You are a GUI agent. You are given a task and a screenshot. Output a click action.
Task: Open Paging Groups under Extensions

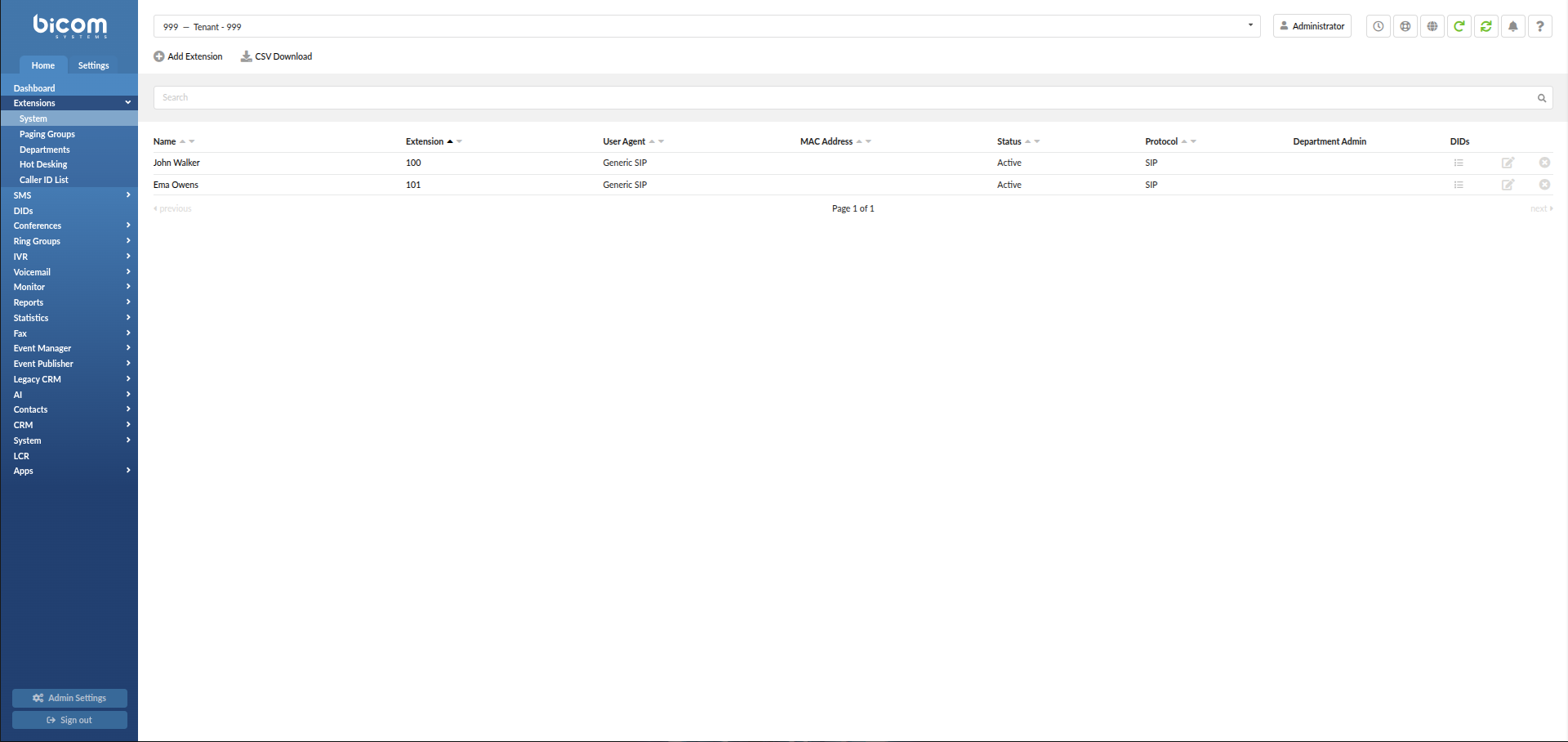[x=69, y=134]
